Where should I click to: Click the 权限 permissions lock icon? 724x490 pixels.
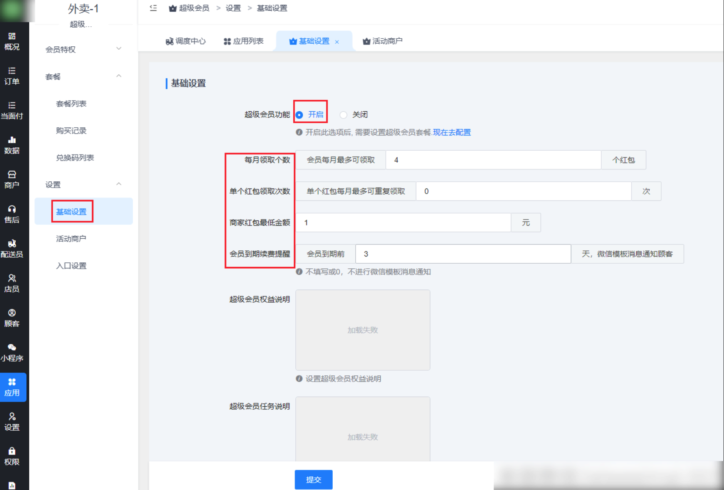point(12,456)
